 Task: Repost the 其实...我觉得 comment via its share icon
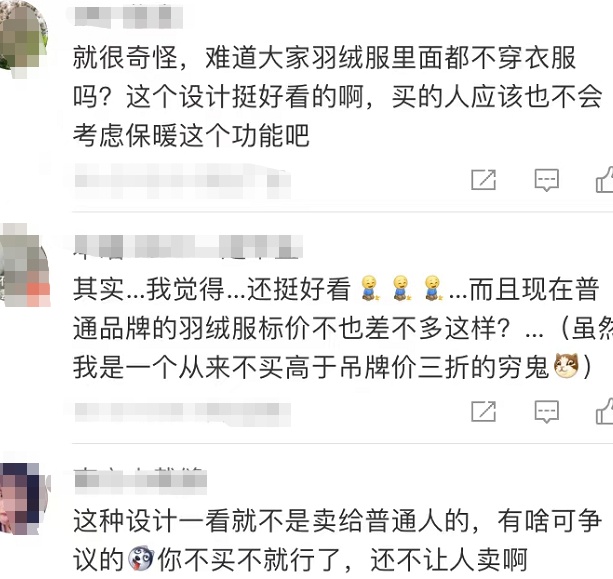click(x=484, y=411)
